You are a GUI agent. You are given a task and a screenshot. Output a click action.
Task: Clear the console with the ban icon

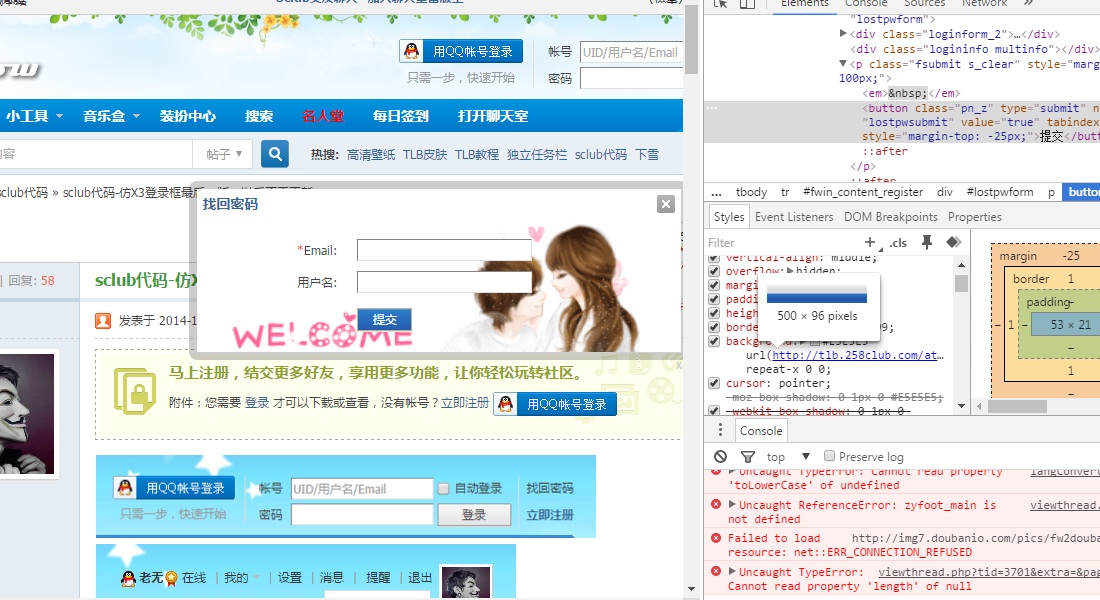(720, 456)
